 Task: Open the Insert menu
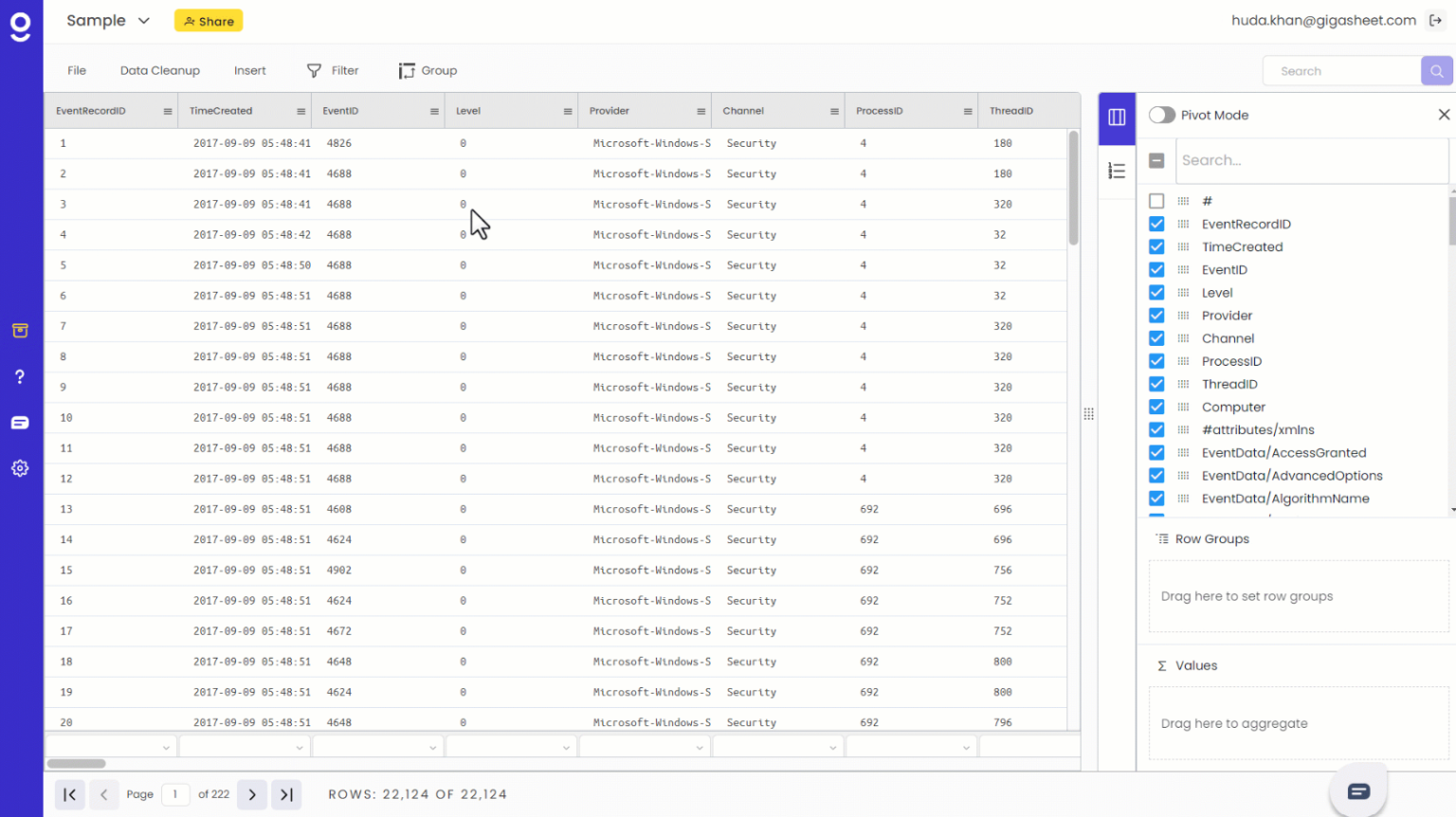249,70
